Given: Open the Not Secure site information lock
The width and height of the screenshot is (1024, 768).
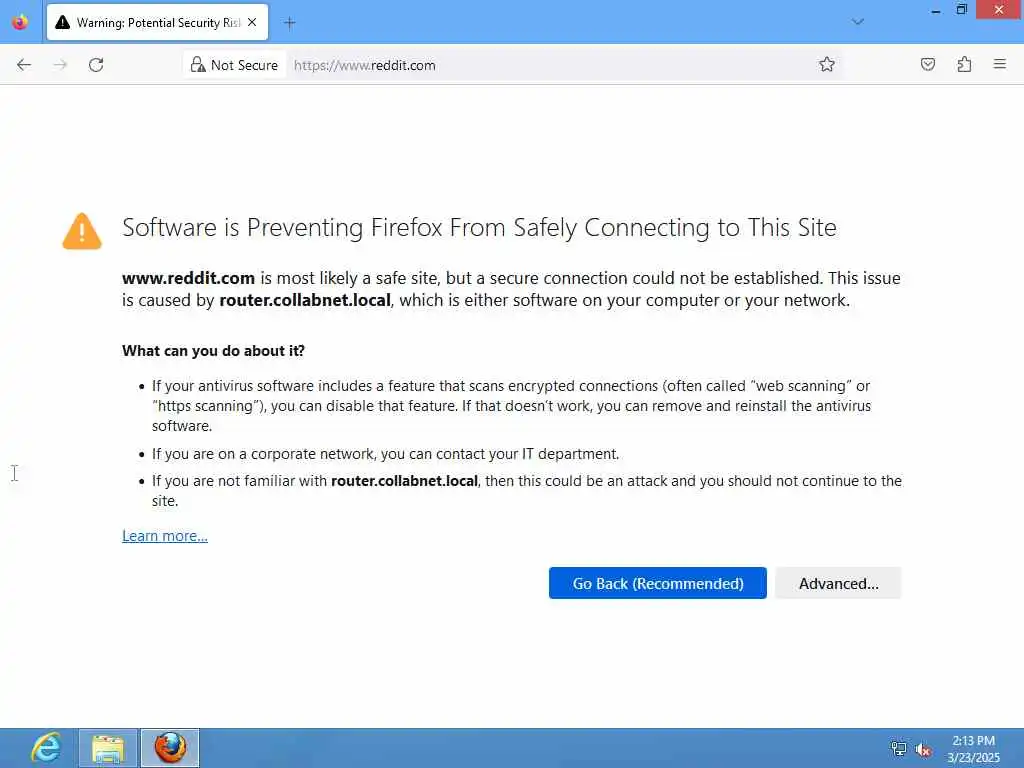Looking at the screenshot, I should tap(234, 65).
